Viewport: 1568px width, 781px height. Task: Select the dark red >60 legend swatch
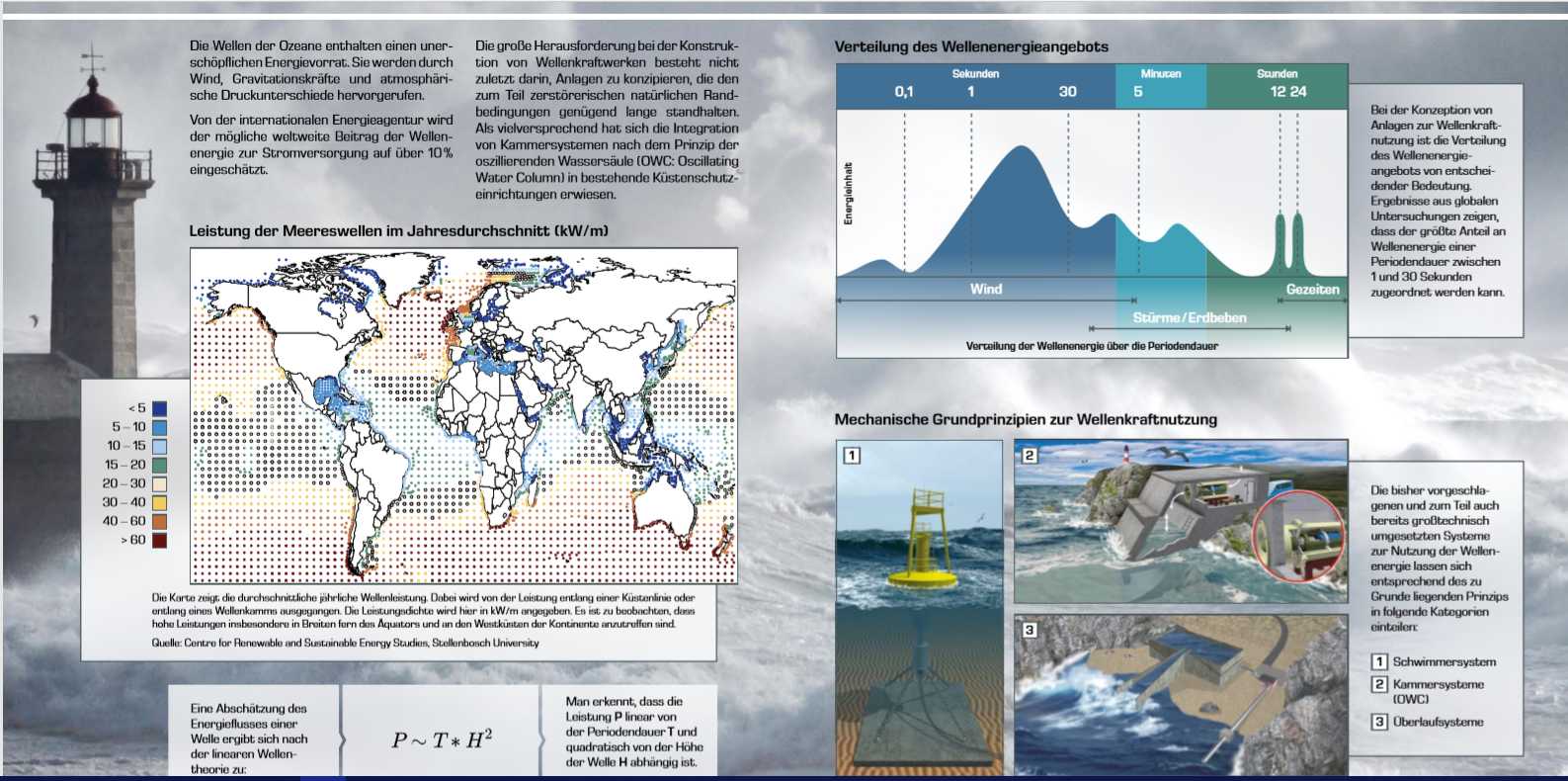pos(159,540)
